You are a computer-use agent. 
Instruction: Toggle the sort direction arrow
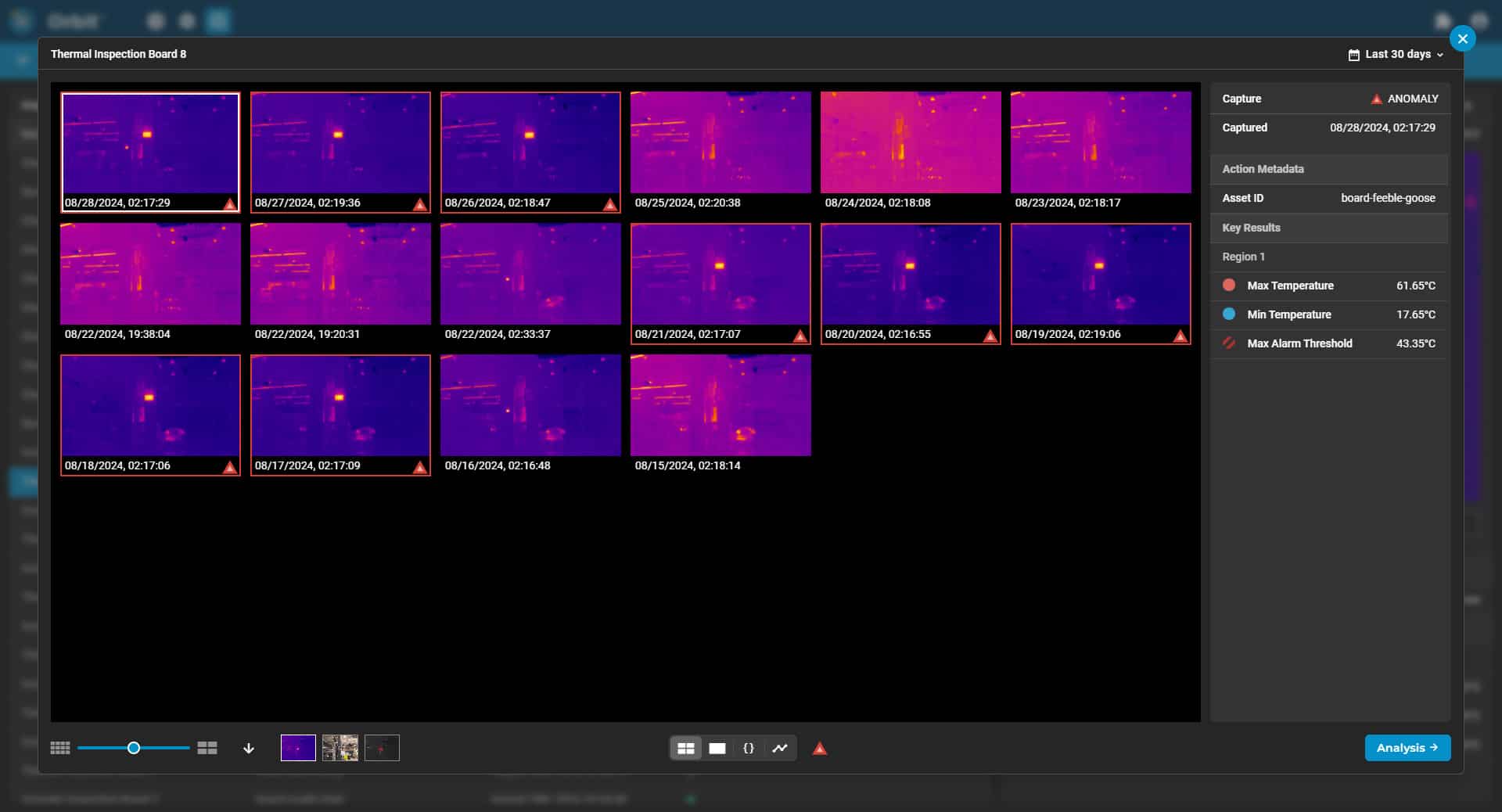point(248,749)
